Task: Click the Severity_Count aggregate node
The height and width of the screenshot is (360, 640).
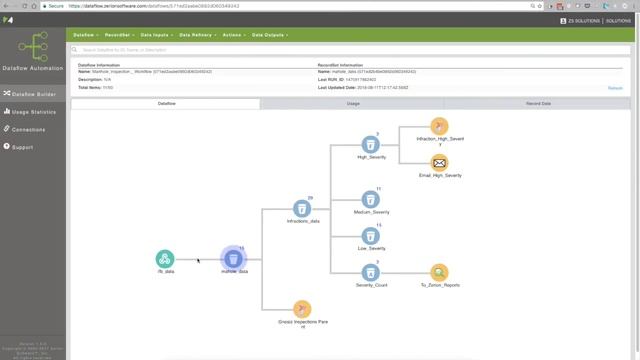Action: 371,273
